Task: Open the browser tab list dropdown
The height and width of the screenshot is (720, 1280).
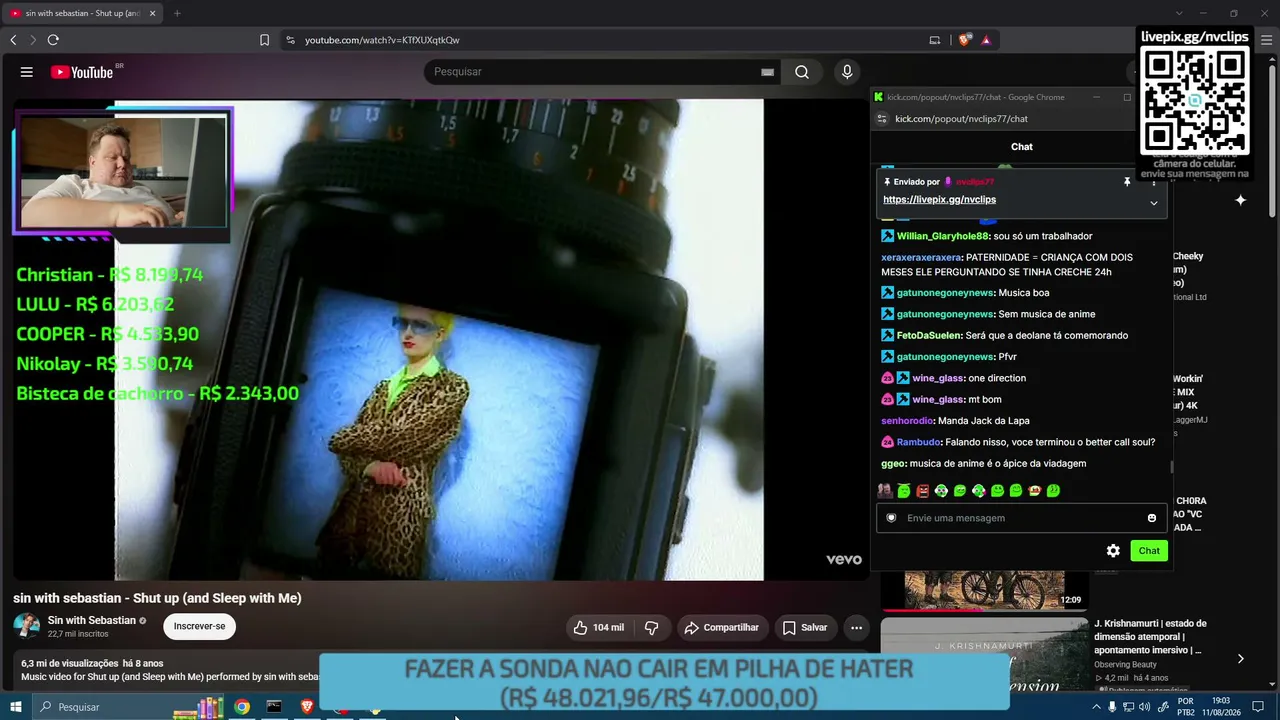Action: pyautogui.click(x=1179, y=13)
